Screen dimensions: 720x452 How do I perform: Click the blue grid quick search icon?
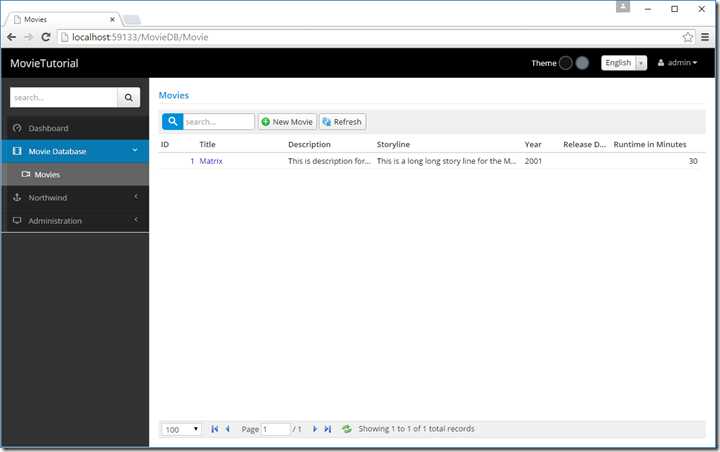click(x=173, y=122)
